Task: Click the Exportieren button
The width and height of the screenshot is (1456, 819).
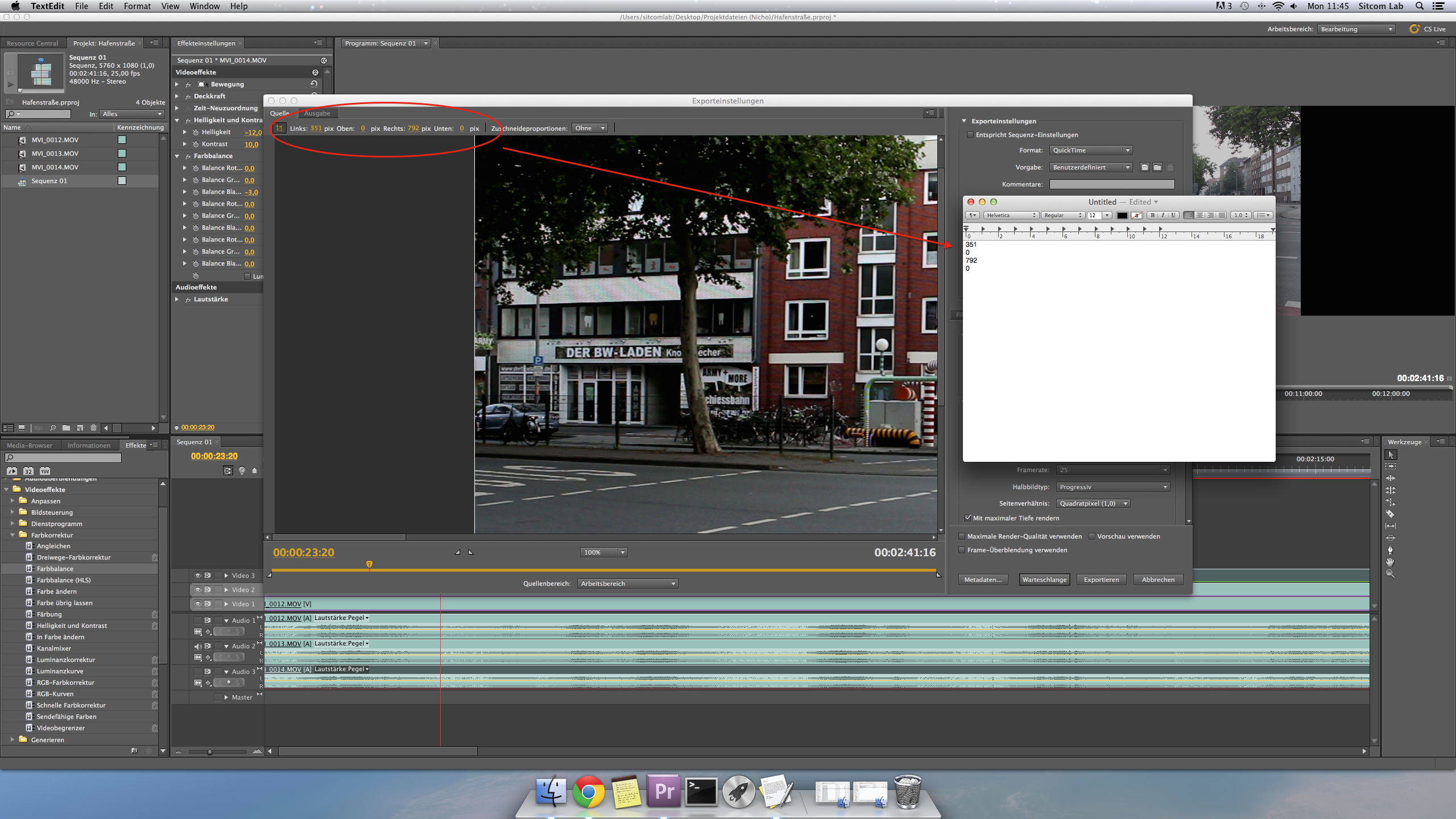Action: click(x=1101, y=580)
